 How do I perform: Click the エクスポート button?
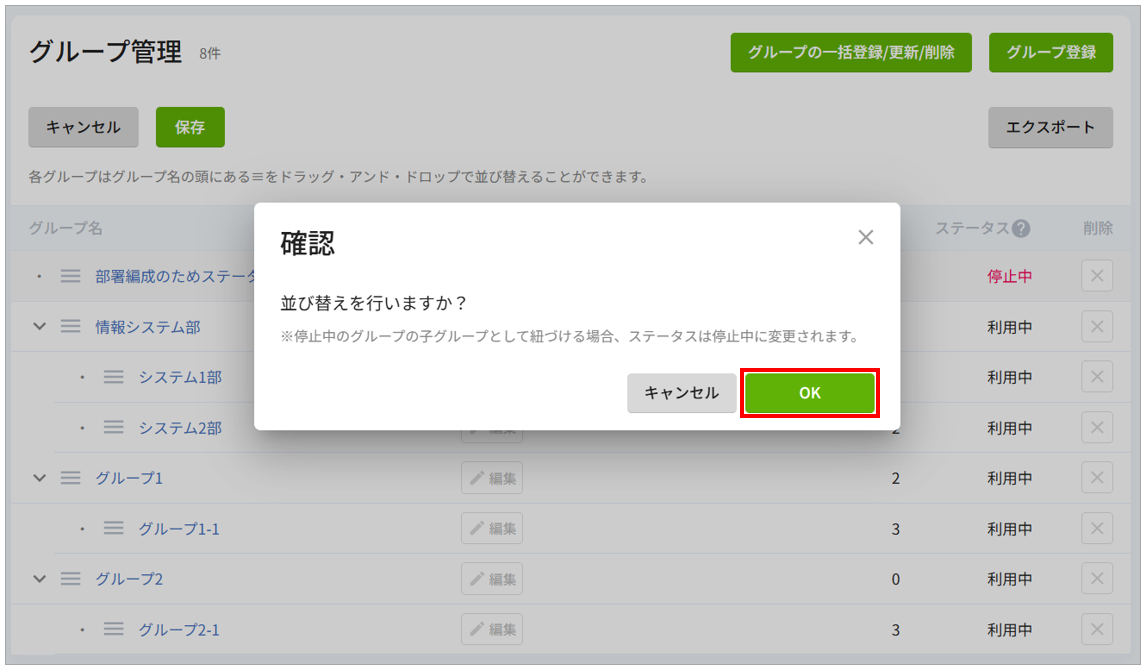[1050, 127]
